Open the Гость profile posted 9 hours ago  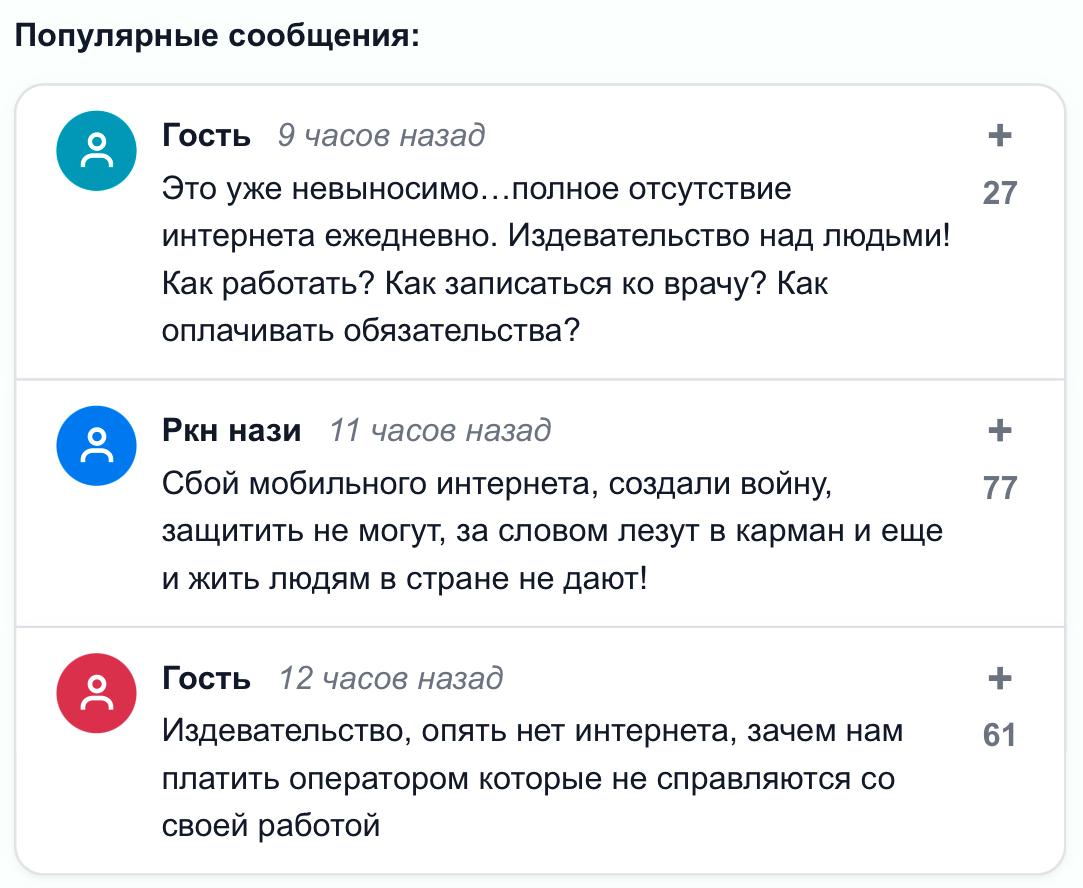207,135
